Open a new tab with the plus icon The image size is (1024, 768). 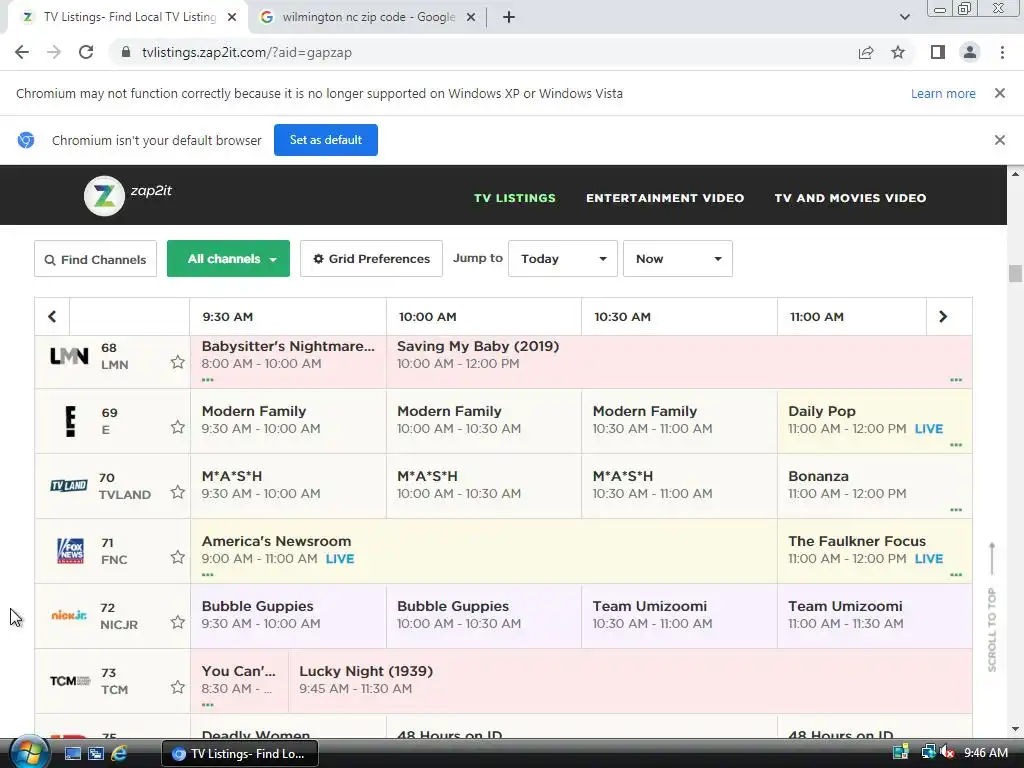[x=509, y=17]
